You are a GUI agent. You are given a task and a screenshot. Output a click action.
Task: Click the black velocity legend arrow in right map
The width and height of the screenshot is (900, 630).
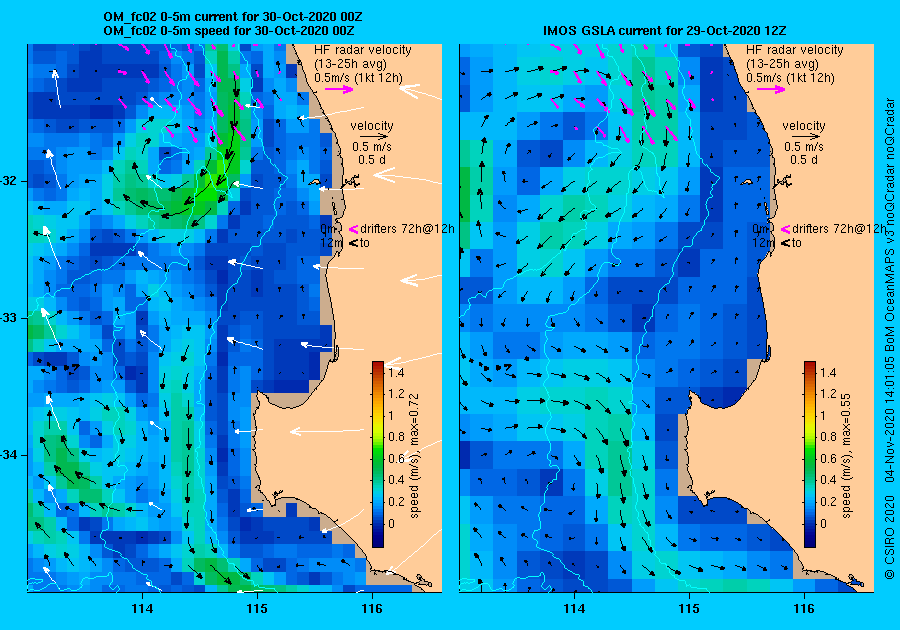click(x=806, y=137)
